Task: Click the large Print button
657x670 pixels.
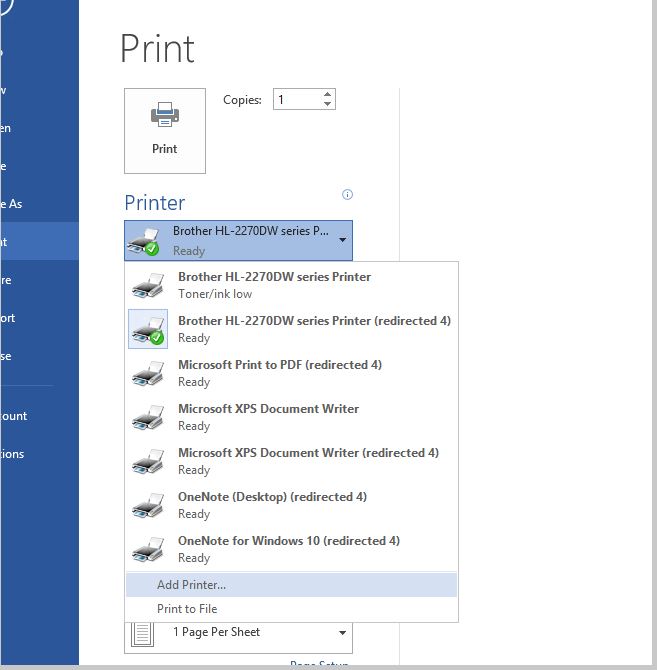Action: (164, 130)
